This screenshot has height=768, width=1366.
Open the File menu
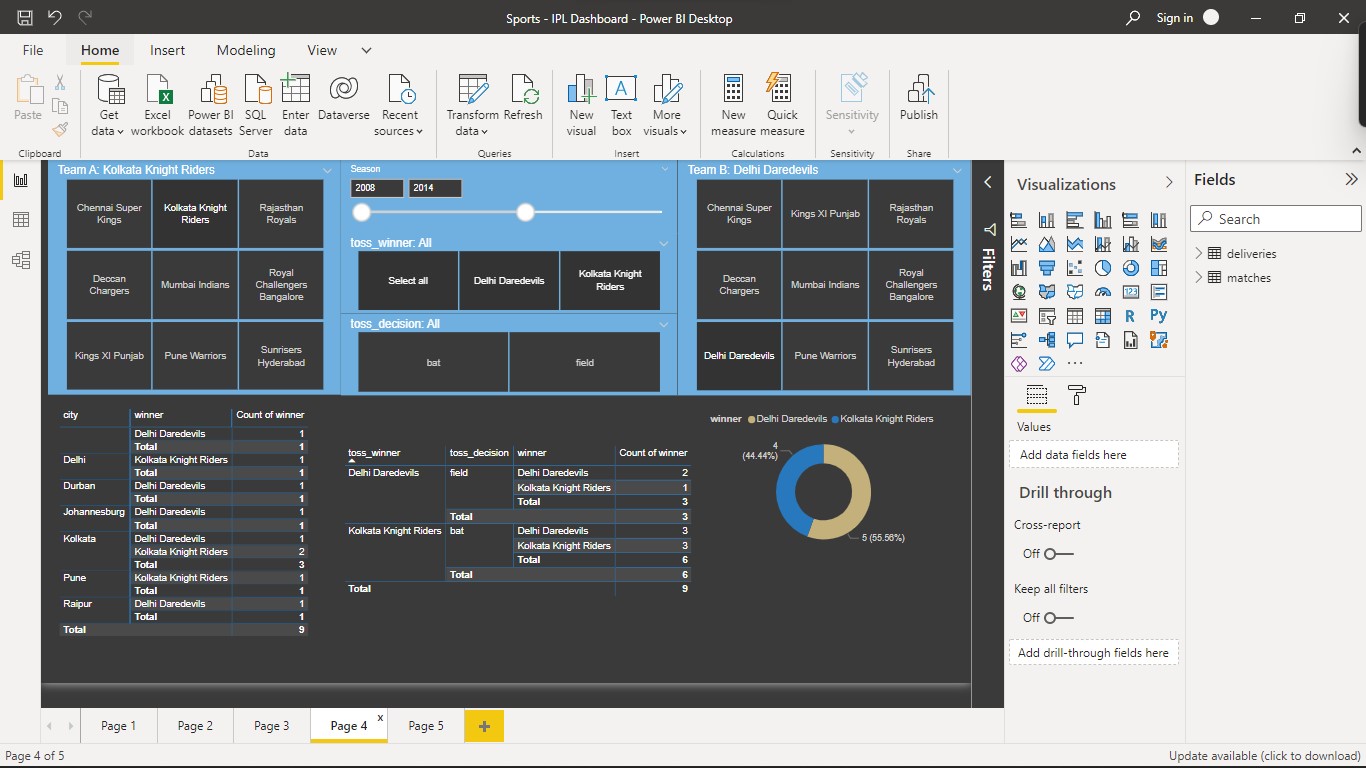pyautogui.click(x=33, y=50)
